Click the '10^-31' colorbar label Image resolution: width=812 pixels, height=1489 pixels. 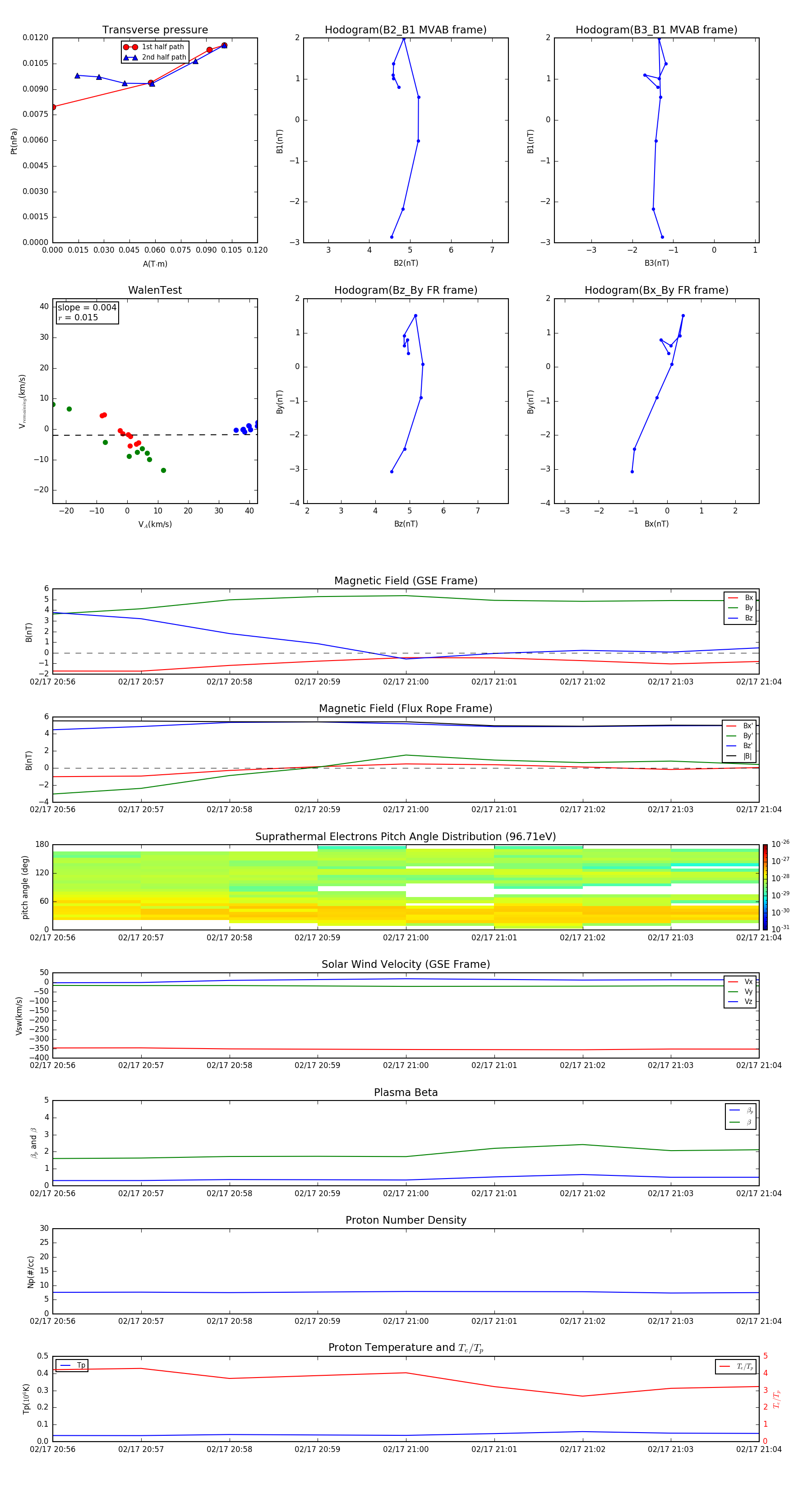[x=780, y=929]
